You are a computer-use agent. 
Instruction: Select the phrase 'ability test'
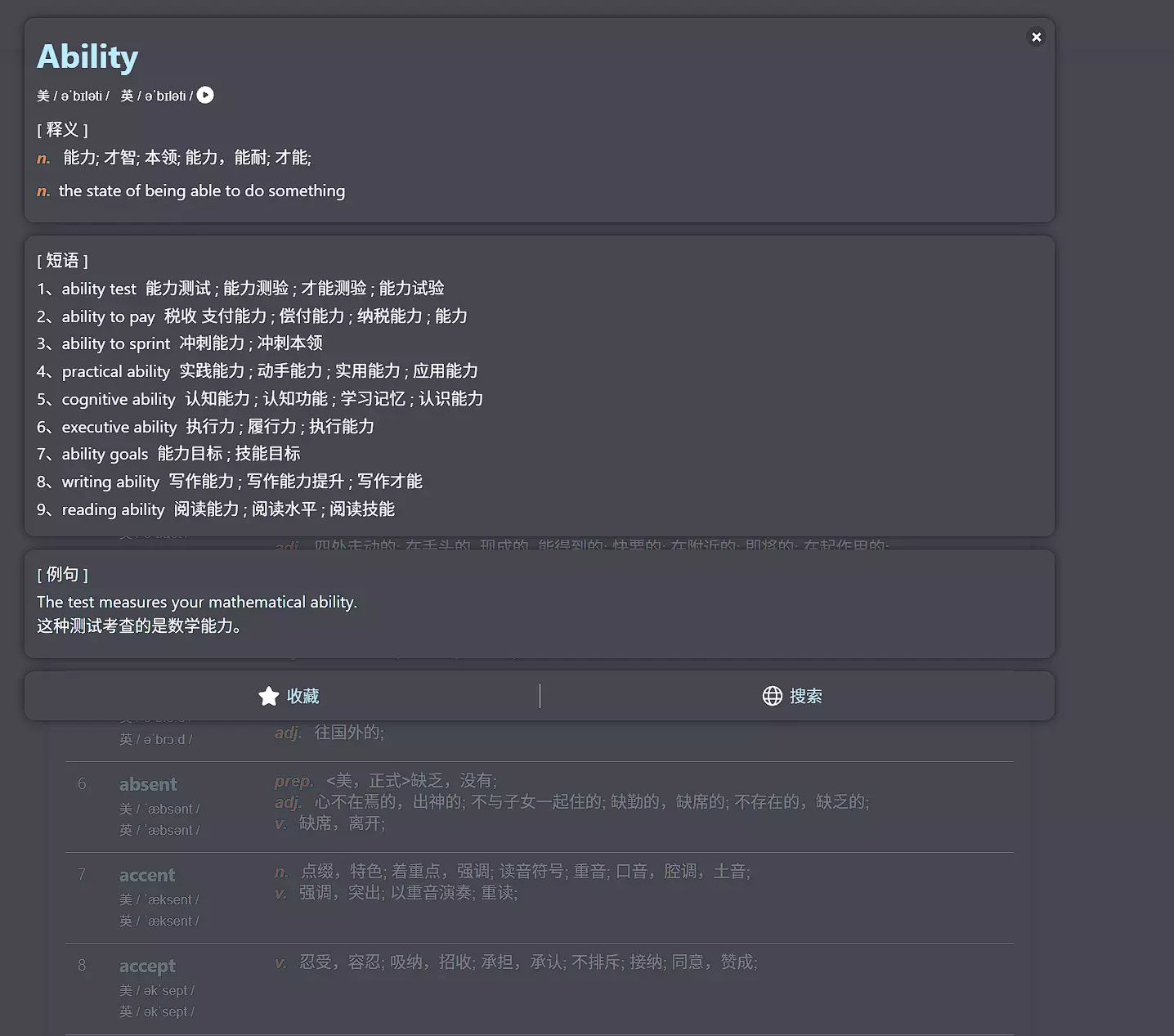(x=99, y=289)
